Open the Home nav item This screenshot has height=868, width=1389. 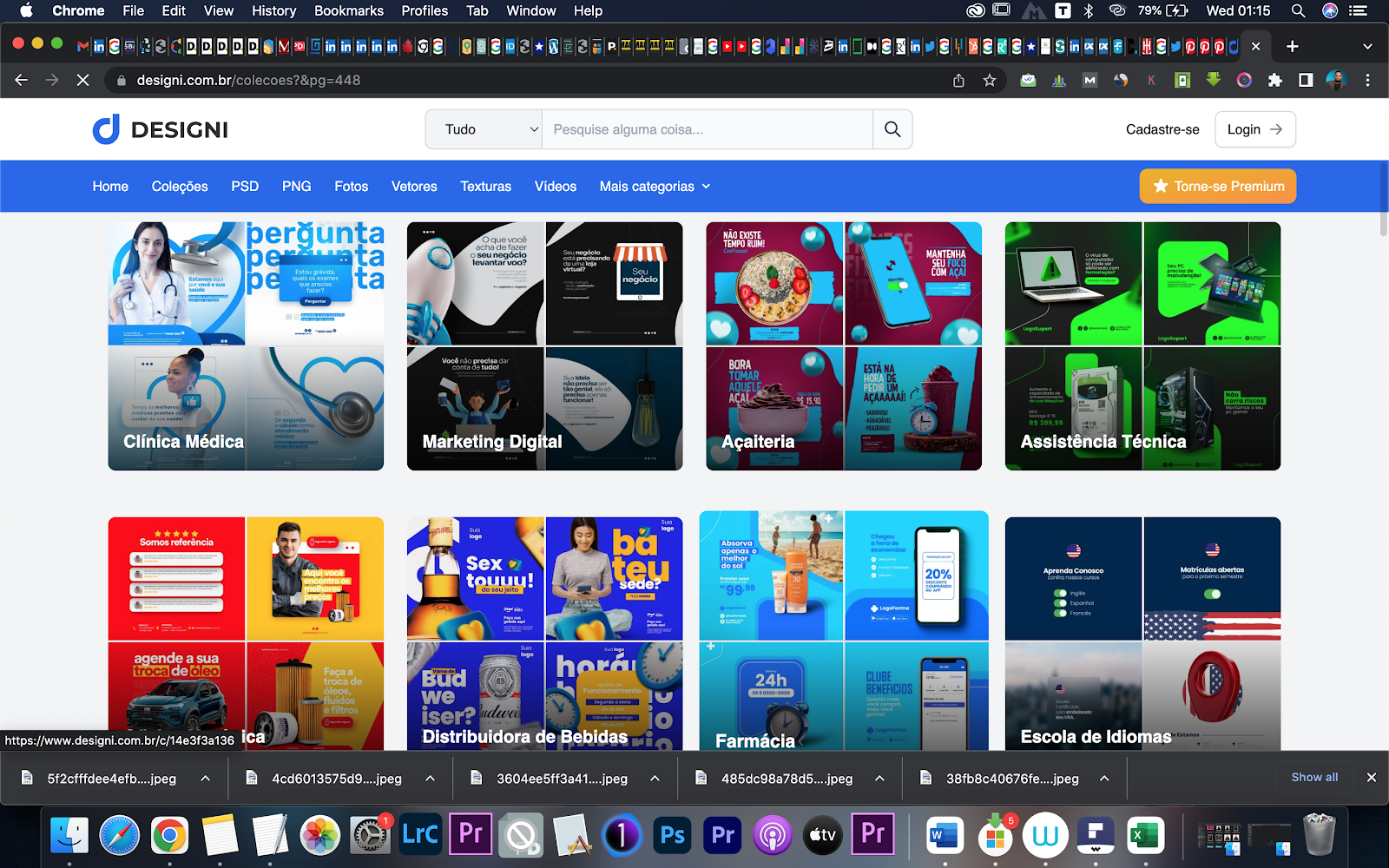(110, 186)
